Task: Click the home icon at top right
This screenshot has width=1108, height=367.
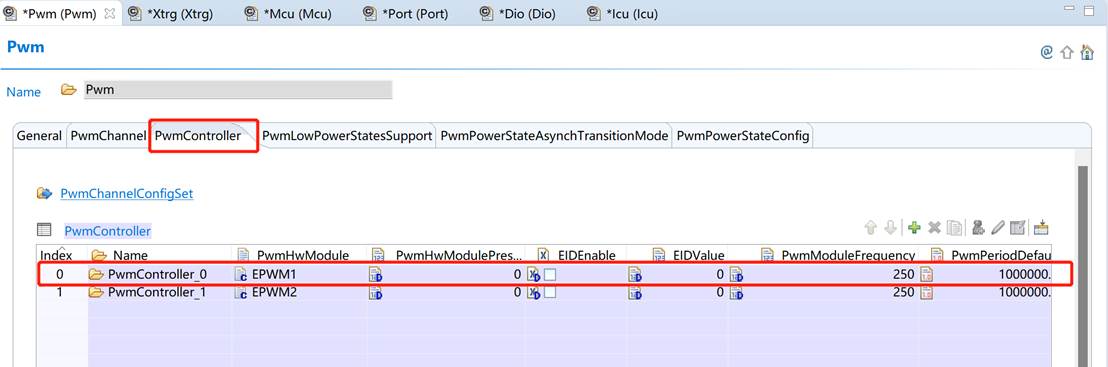Action: 1088,52
